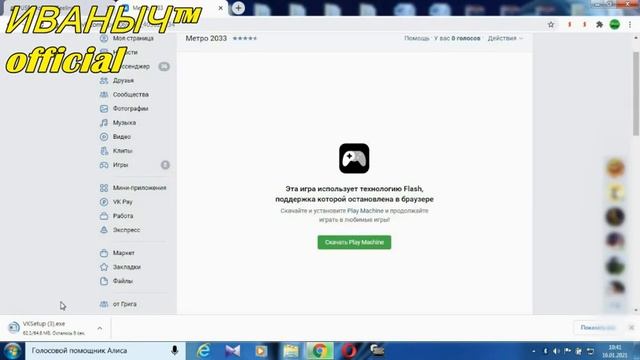Viewport: 640px width, 360px height.
Task: Open the Закладки star icon
Action: point(104,267)
